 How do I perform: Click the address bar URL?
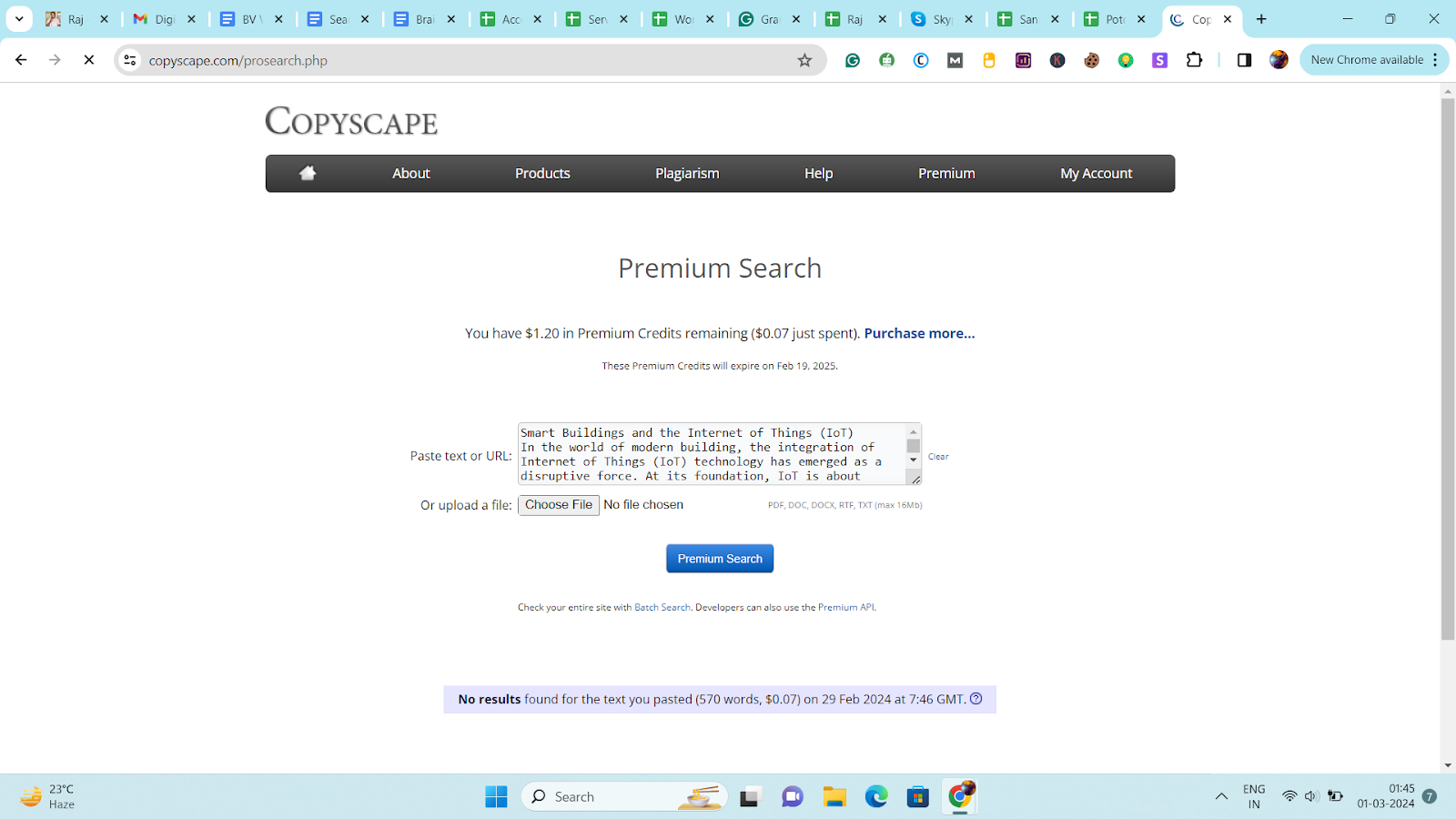coord(238,61)
